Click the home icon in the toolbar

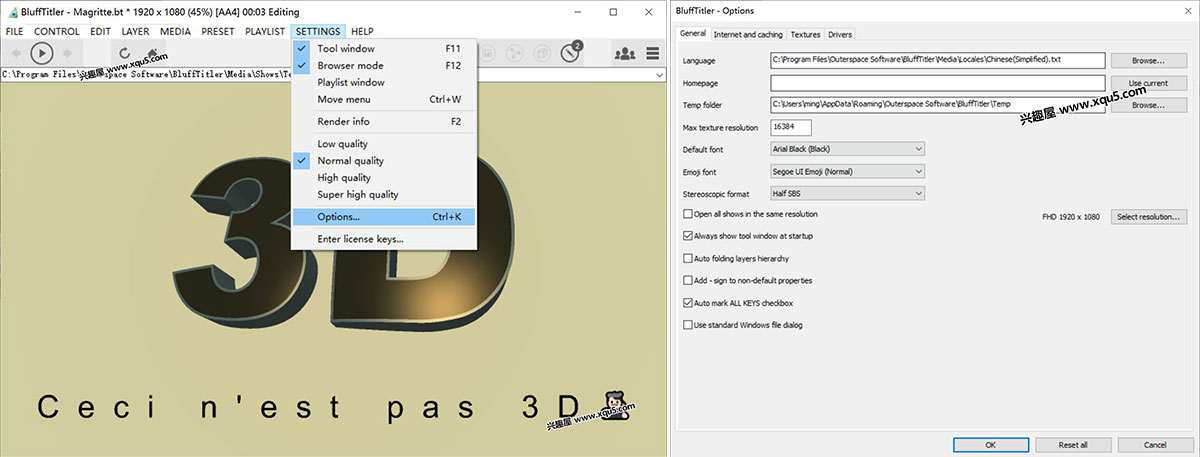click(x=154, y=53)
